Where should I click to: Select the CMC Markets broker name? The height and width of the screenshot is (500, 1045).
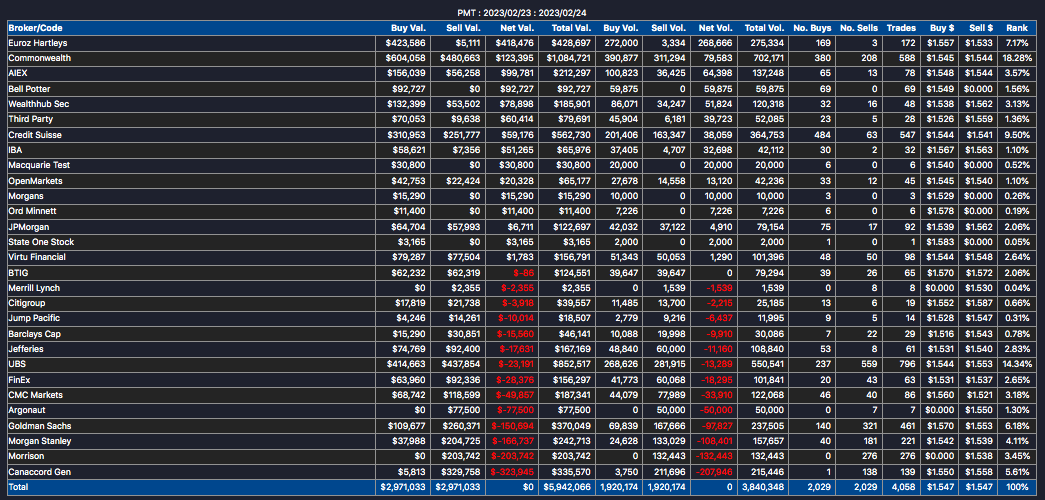pyautogui.click(x=35, y=395)
